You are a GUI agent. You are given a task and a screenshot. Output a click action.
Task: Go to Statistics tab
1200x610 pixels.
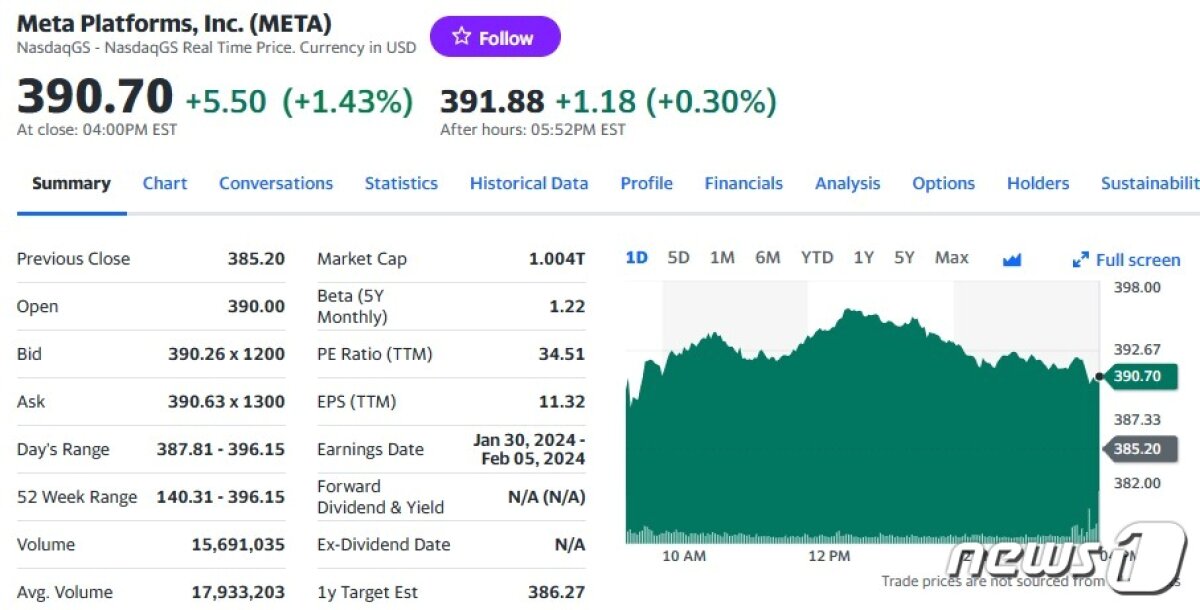pos(401,183)
